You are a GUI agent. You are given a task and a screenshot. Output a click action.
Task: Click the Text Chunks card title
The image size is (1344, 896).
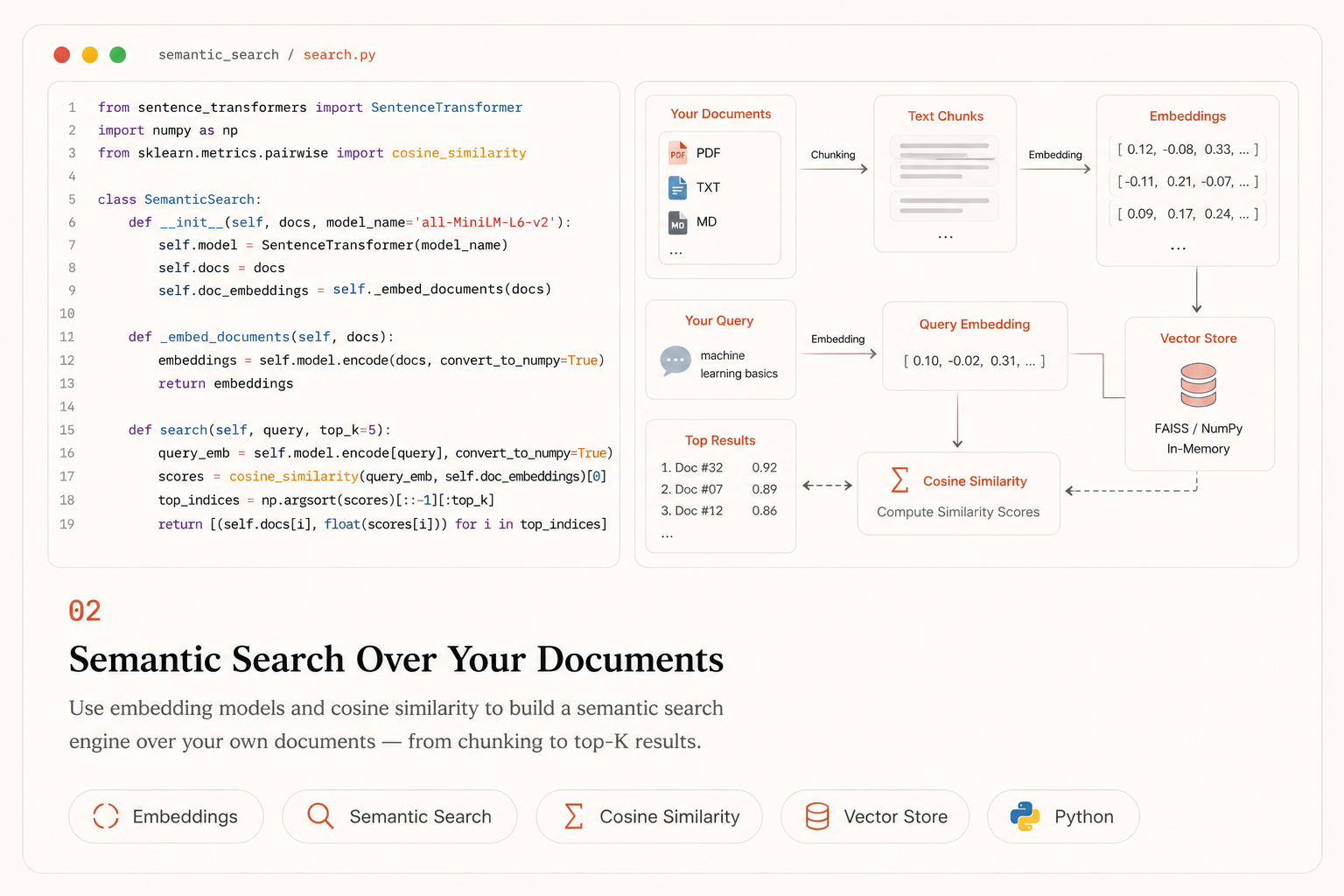[946, 115]
